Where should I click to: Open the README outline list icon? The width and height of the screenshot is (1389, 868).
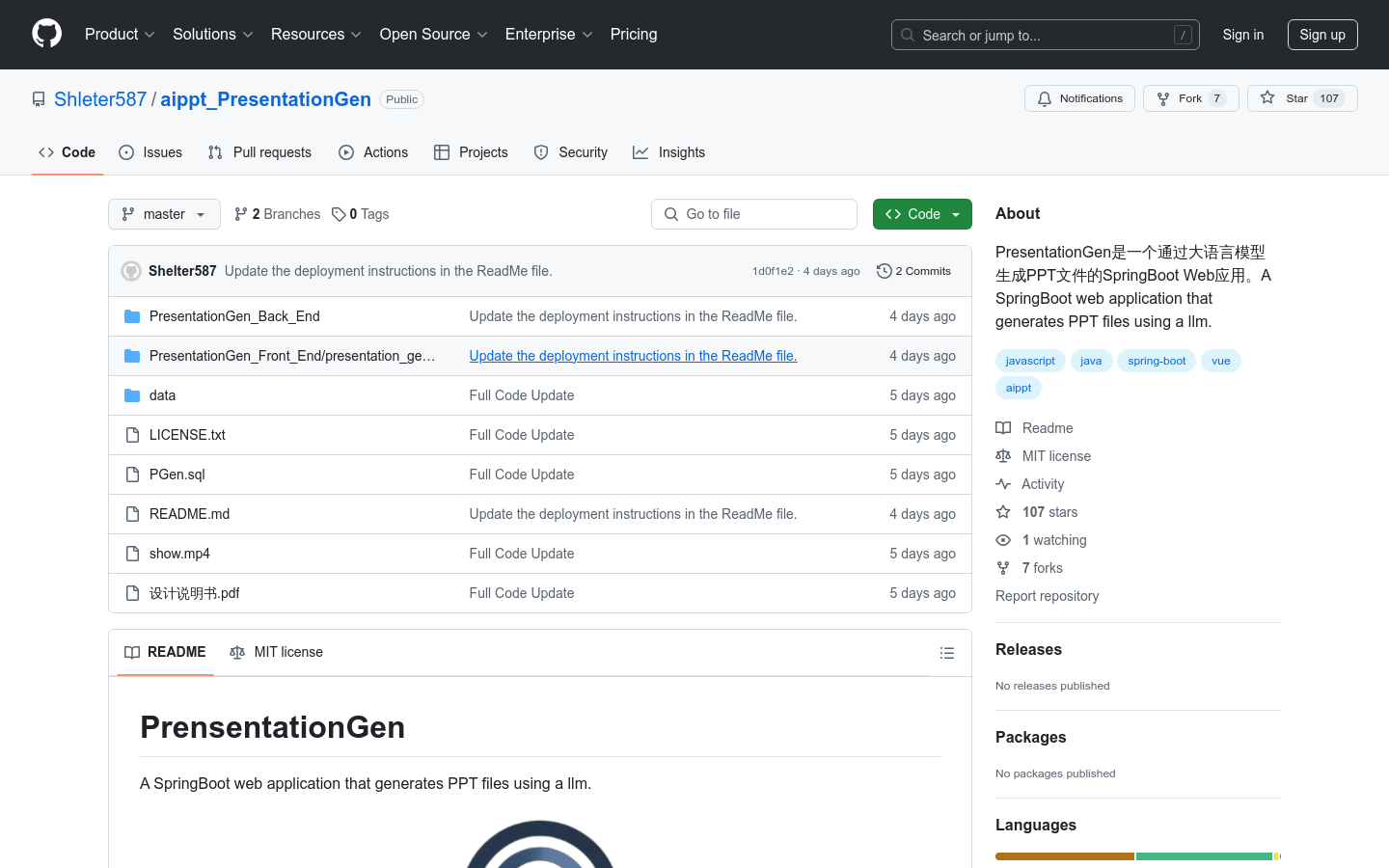coord(947,653)
